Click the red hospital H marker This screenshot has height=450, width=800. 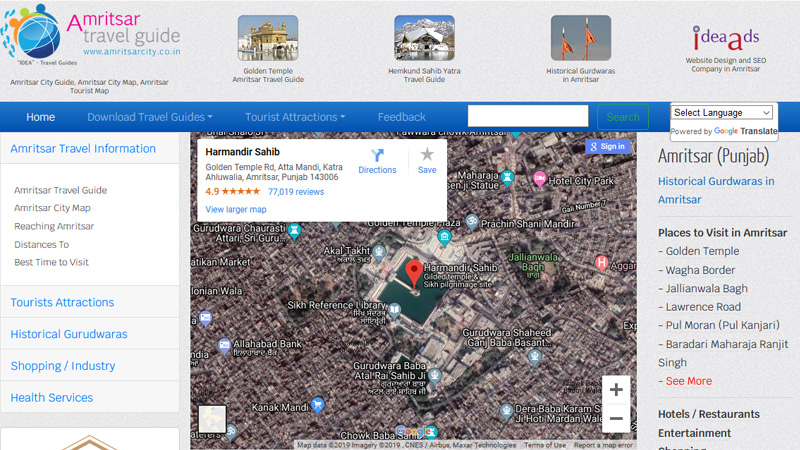click(x=602, y=263)
